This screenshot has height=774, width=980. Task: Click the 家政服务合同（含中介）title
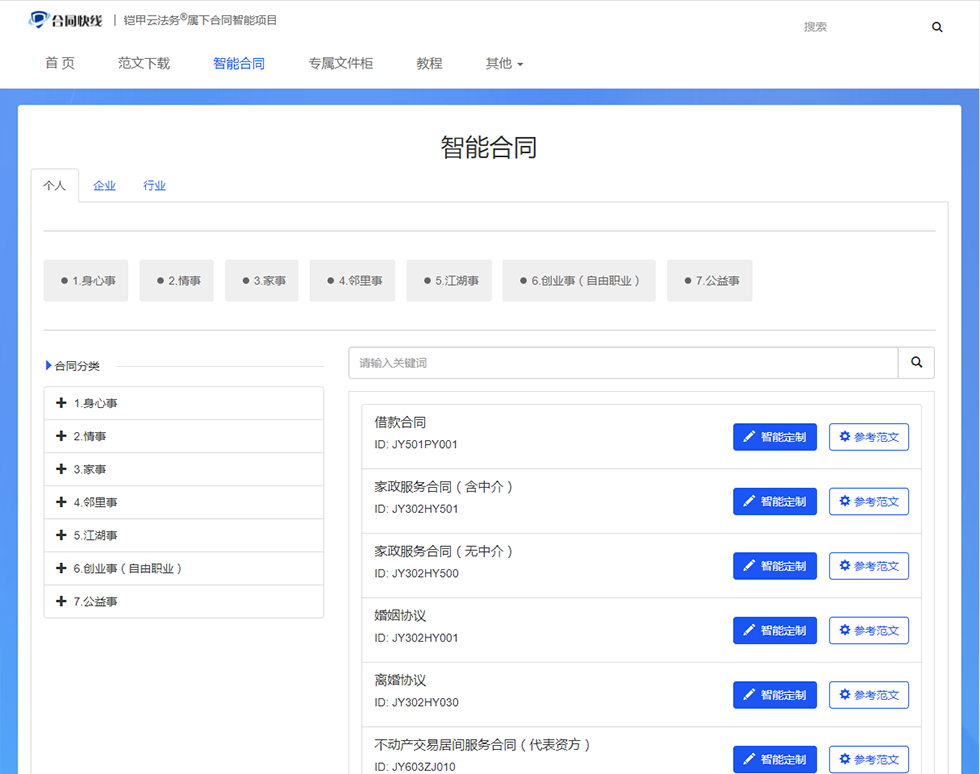click(443, 486)
